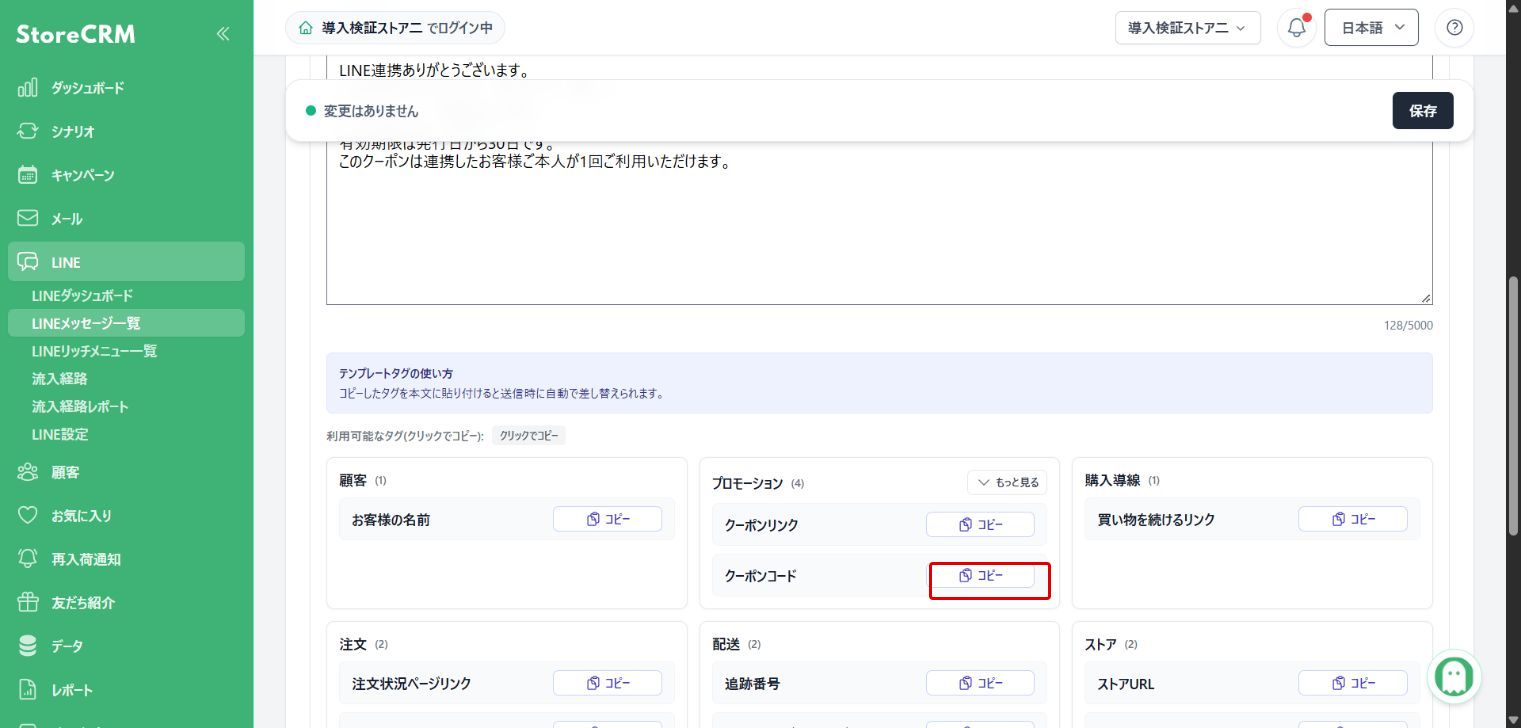Open 再入荷通知 section
Viewport: 1521px width, 728px height.
coord(126,559)
